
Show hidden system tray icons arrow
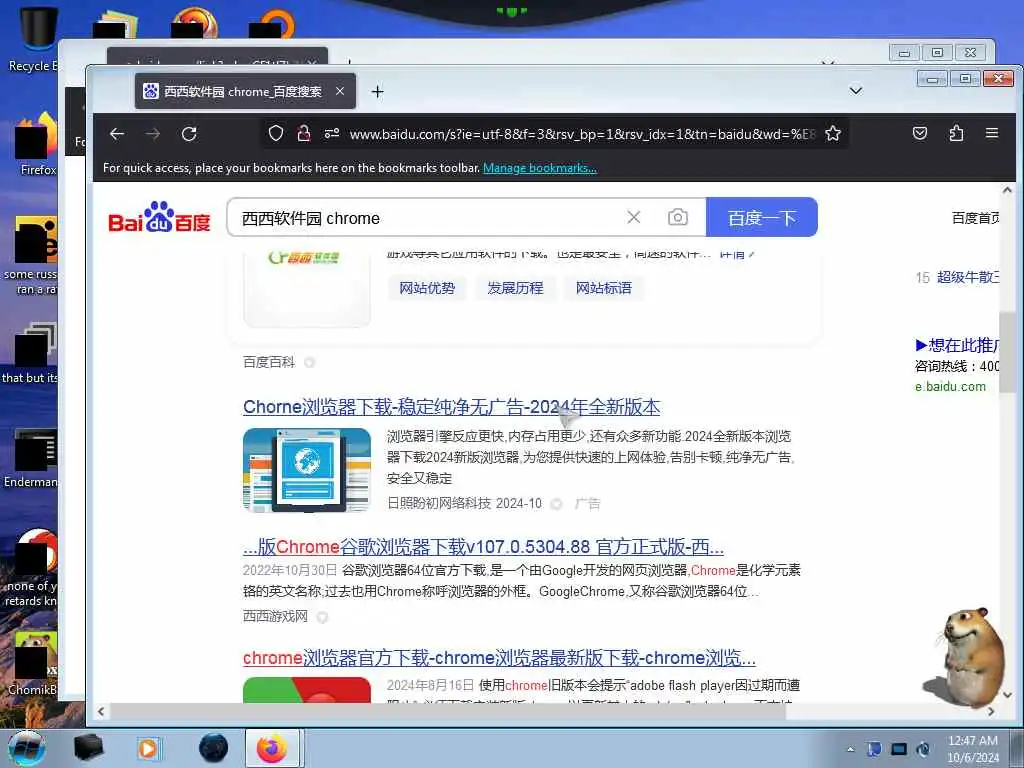point(850,749)
